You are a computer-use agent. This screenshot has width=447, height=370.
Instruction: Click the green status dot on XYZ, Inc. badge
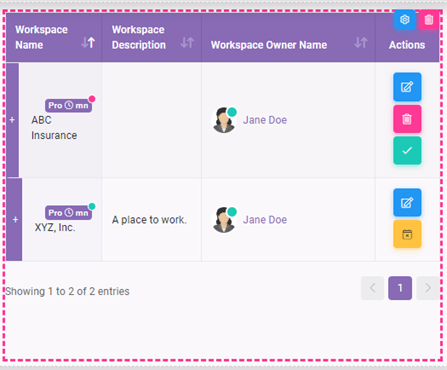[x=92, y=206]
